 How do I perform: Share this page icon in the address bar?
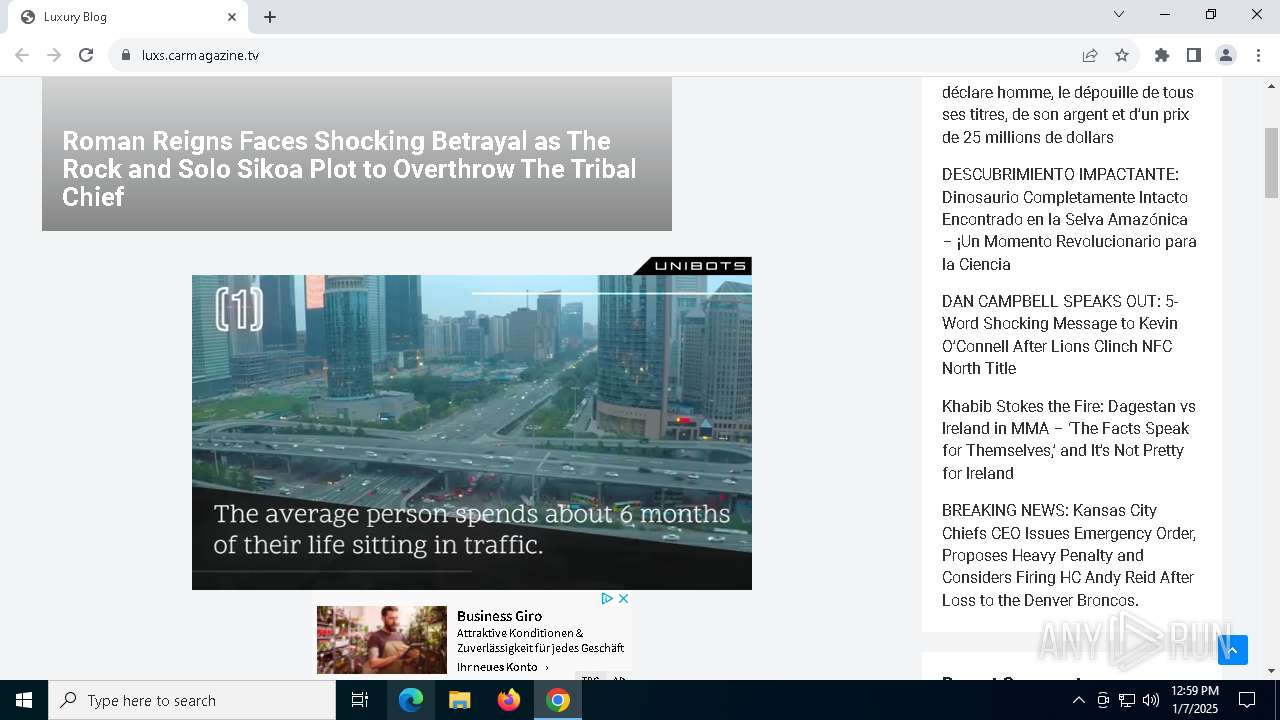coord(1090,55)
